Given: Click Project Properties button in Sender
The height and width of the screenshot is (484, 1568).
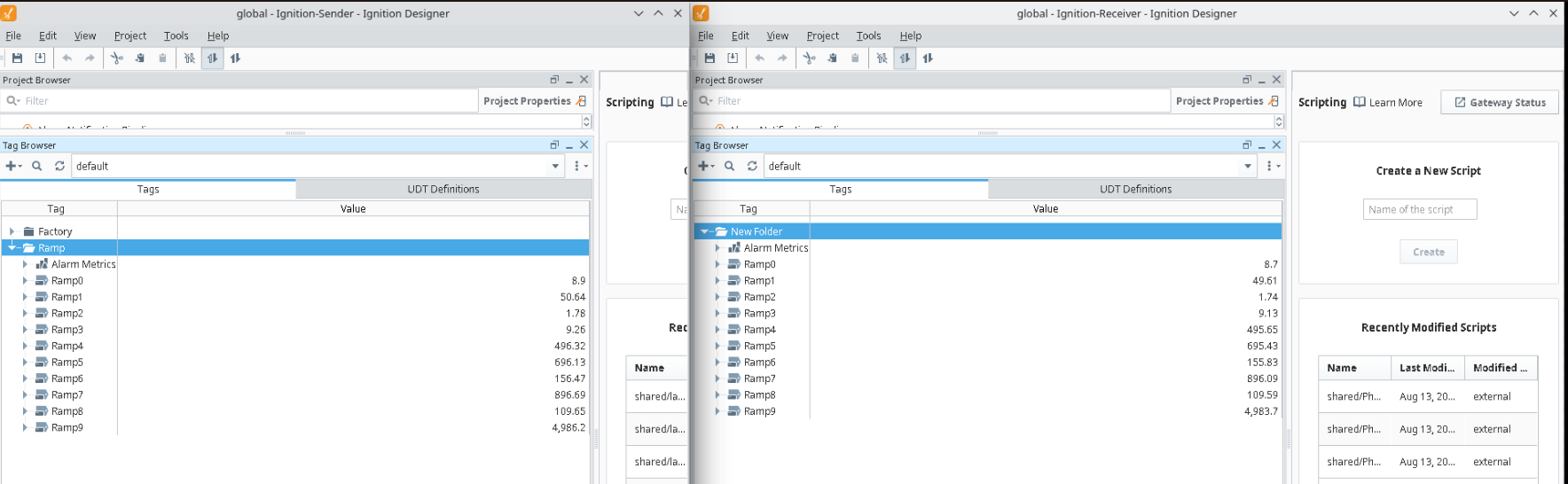Looking at the screenshot, I should [x=535, y=101].
